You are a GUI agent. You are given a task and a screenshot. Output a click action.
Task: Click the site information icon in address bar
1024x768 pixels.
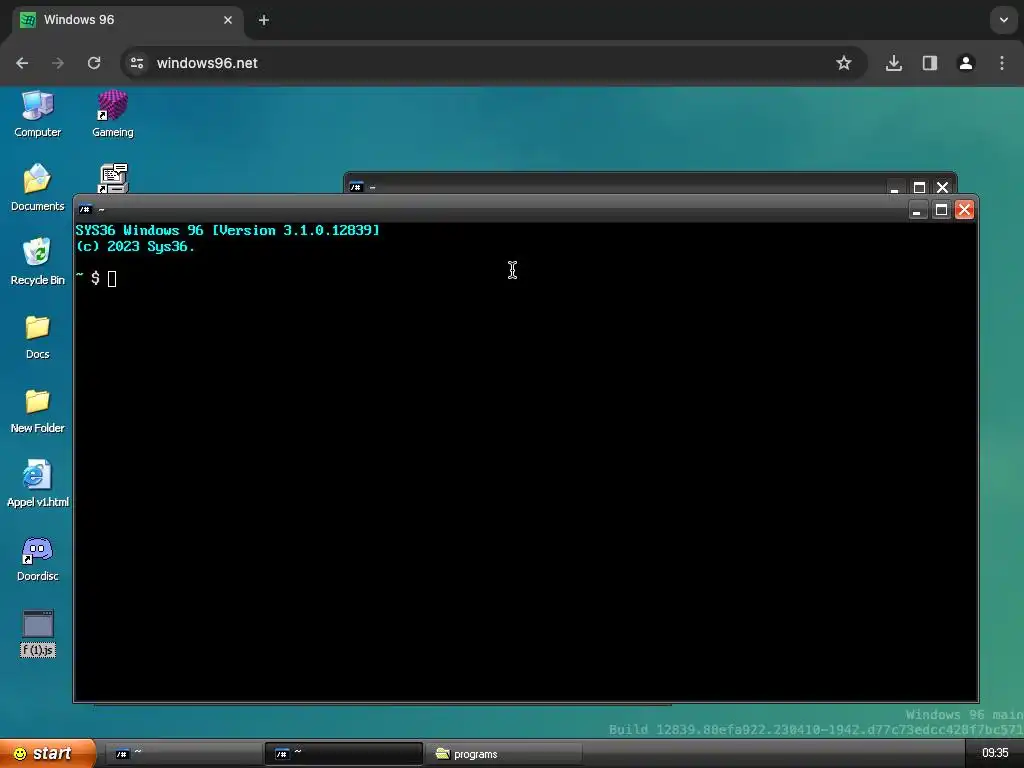click(x=137, y=63)
